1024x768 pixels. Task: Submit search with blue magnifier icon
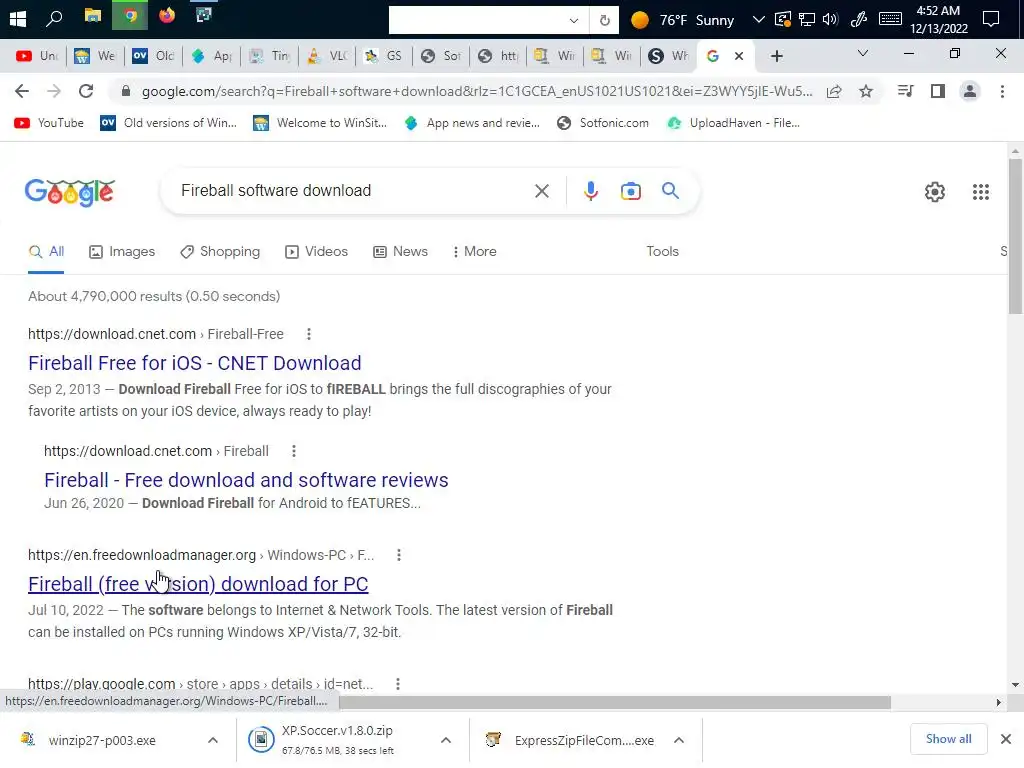(x=670, y=191)
